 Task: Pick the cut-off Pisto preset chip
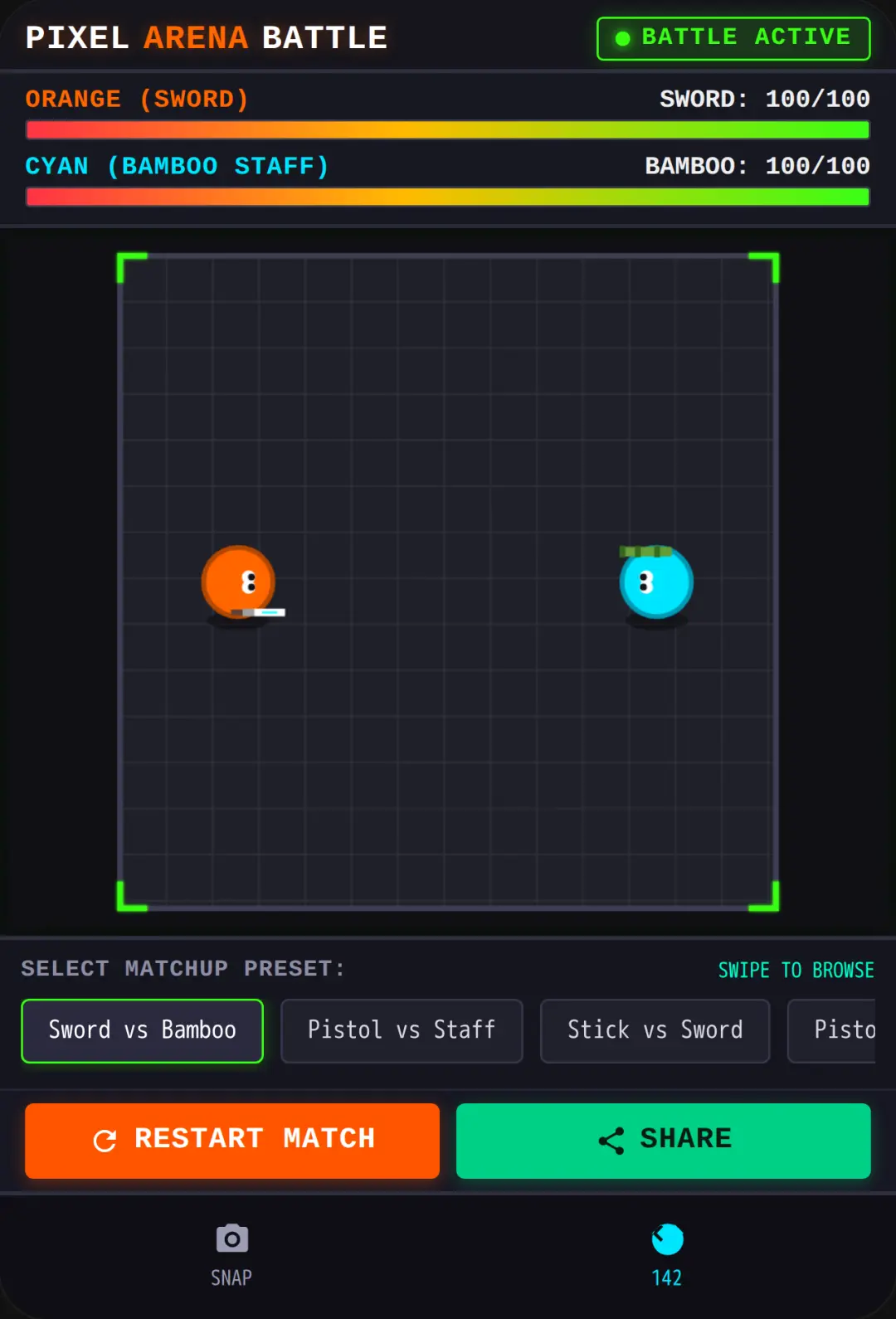[832, 1030]
